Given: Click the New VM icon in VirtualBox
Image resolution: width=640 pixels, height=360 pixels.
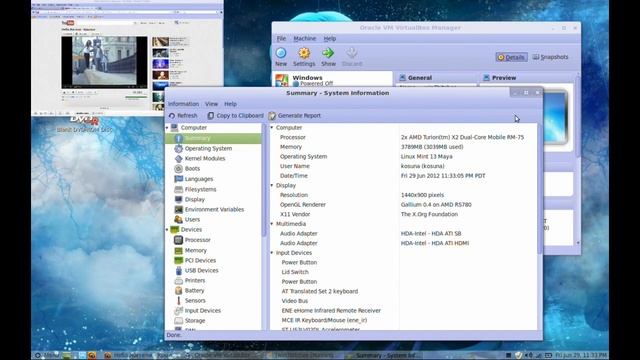Looking at the screenshot, I should coord(281,53).
